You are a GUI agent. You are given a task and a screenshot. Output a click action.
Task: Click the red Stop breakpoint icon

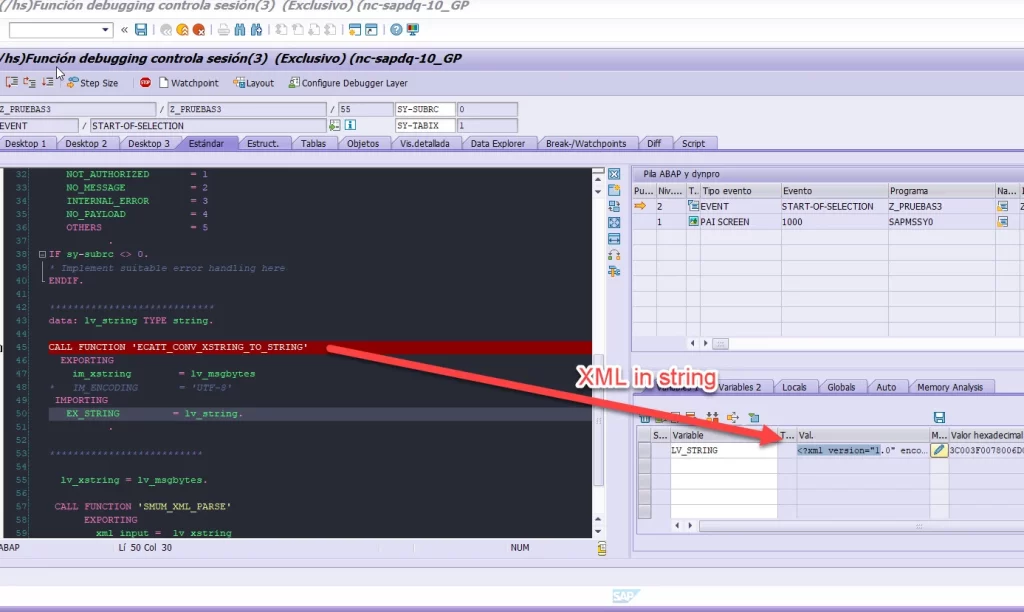tap(145, 82)
